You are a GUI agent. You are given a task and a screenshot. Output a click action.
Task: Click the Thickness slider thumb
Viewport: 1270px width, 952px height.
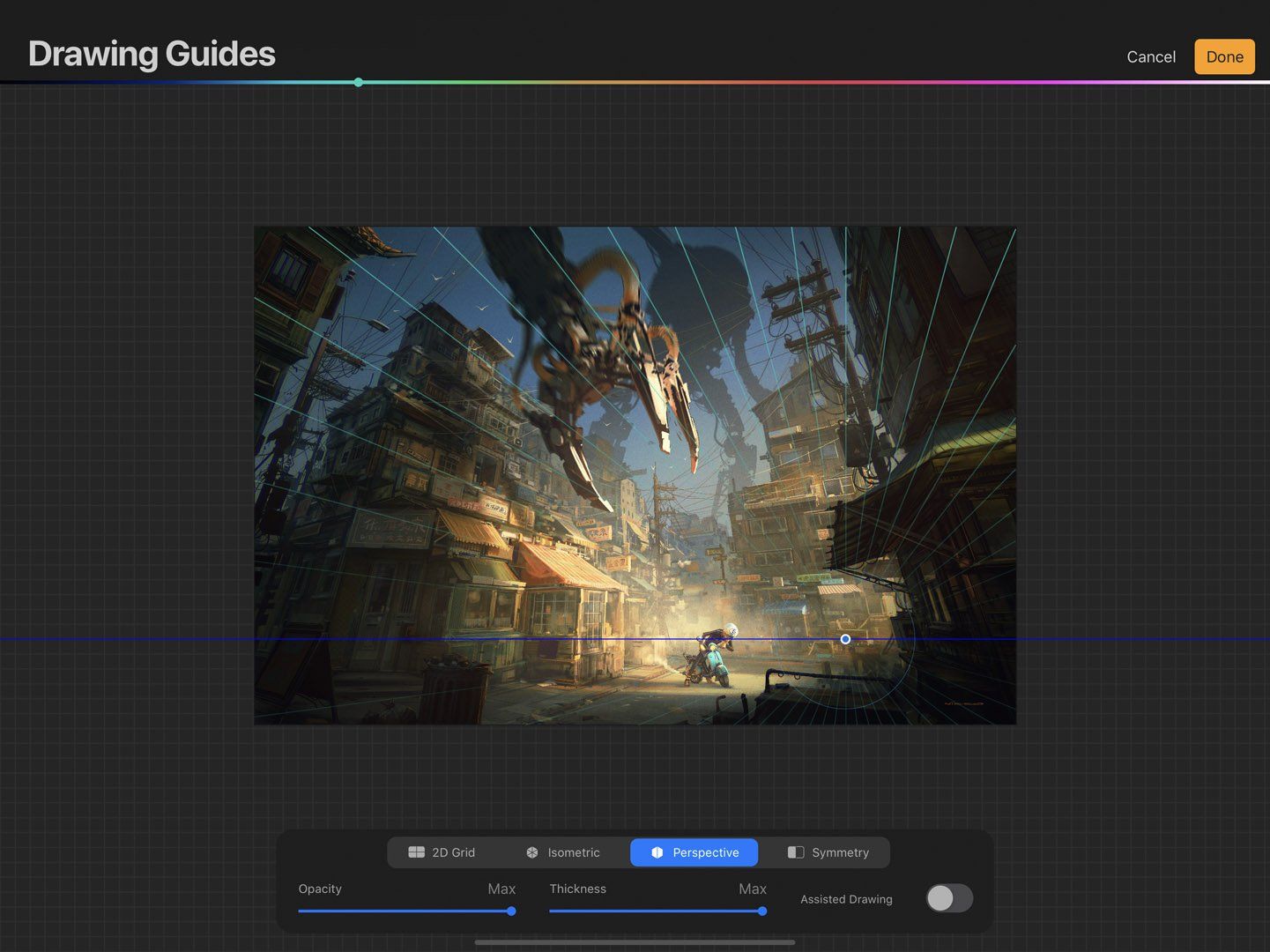(762, 911)
